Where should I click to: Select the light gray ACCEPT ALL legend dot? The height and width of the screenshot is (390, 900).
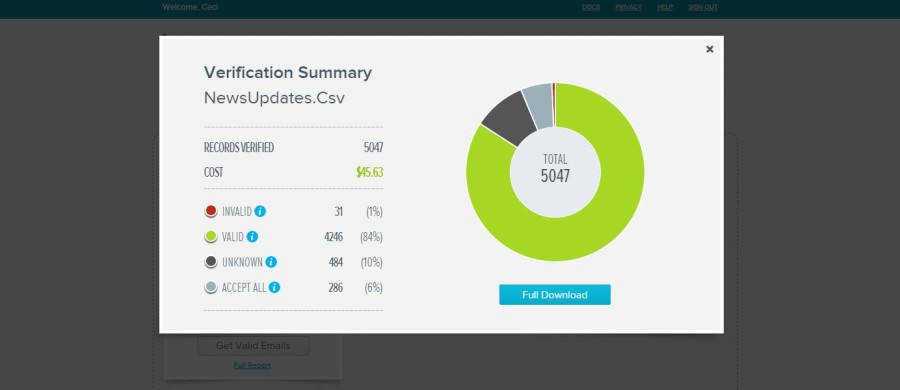211,287
